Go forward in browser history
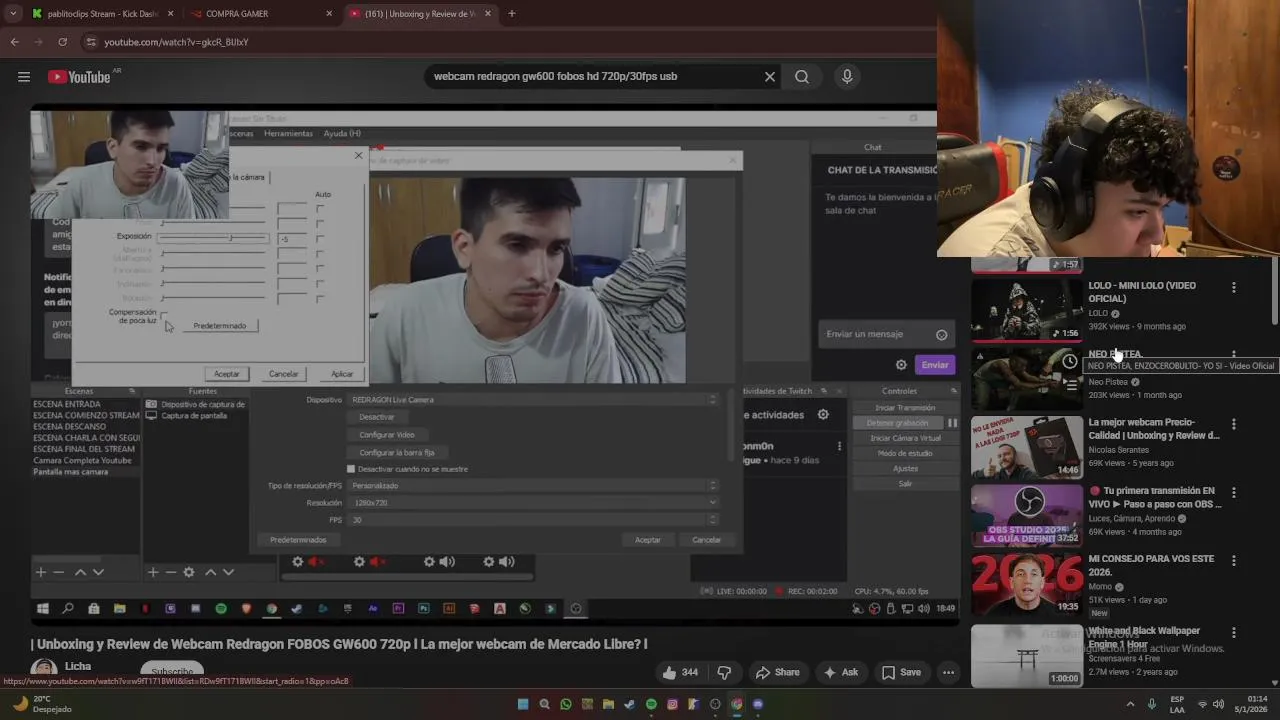The height and width of the screenshot is (720, 1280). pyautogui.click(x=38, y=42)
